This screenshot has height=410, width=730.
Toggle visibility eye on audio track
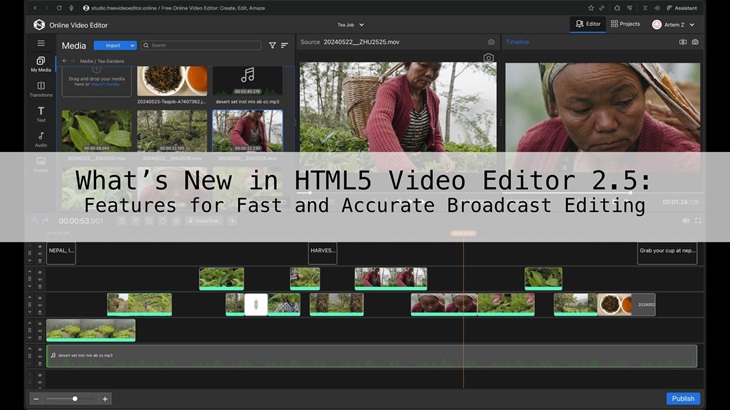[x=40, y=350]
